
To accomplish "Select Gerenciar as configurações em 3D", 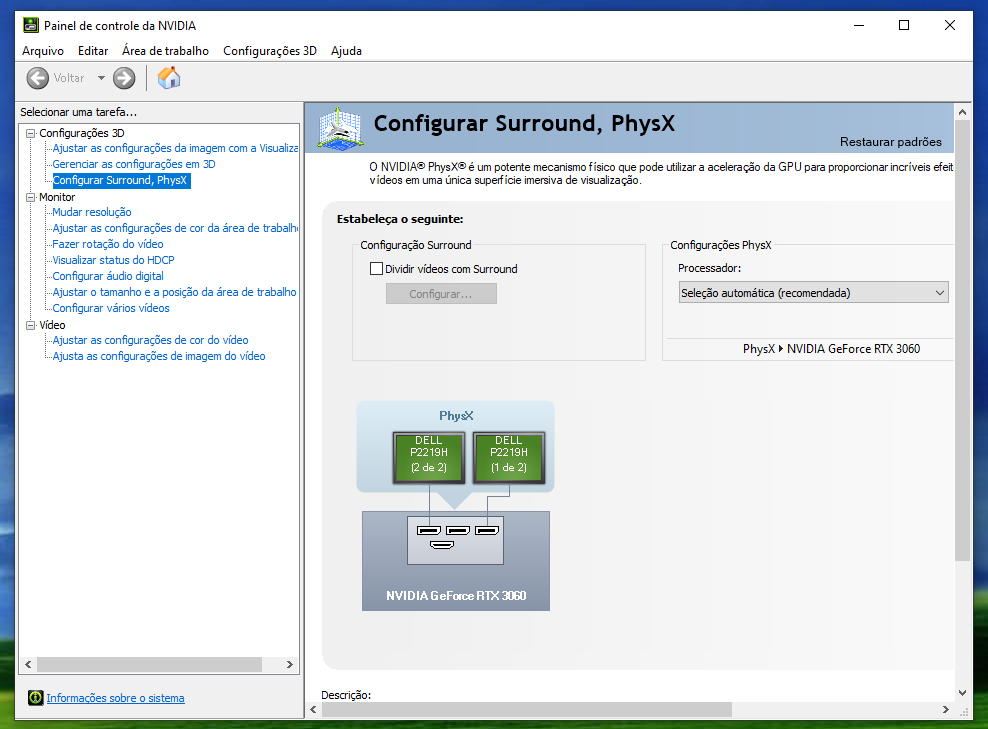I will tap(134, 164).
